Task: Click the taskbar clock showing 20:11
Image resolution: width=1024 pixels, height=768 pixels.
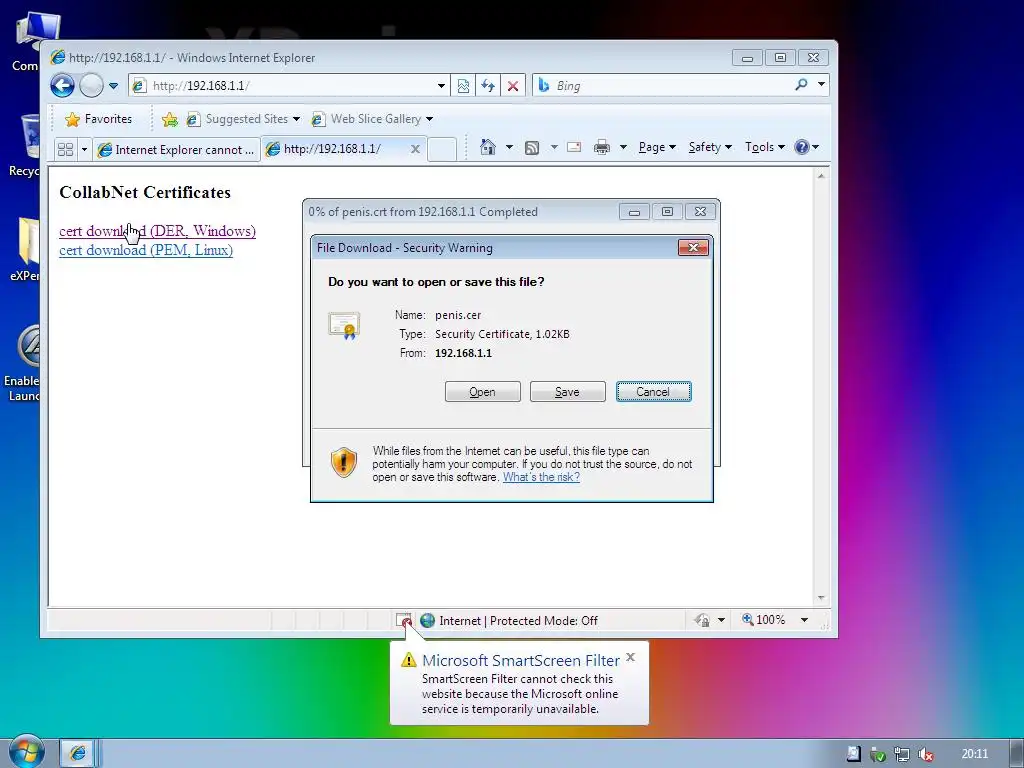Action: [974, 754]
